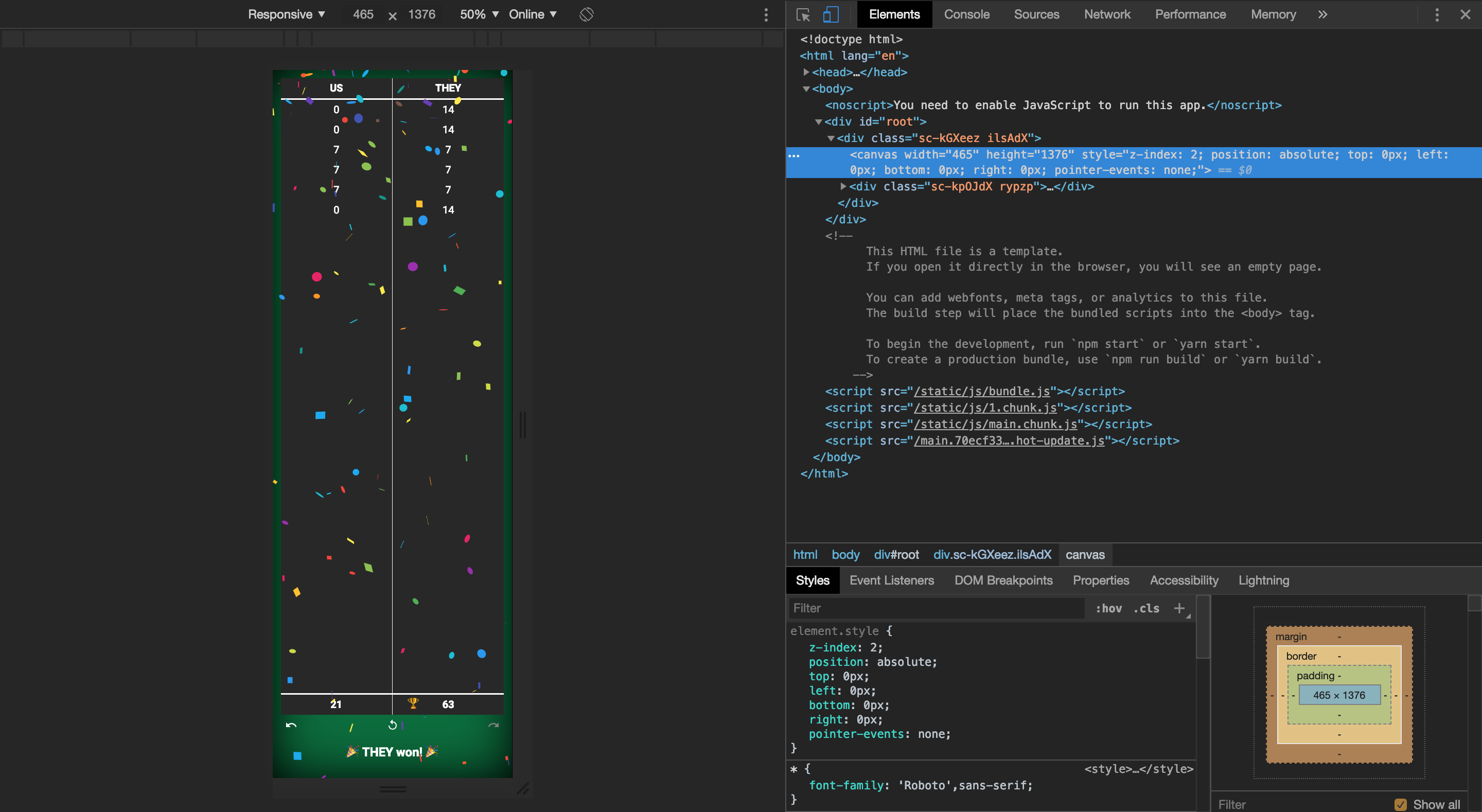Image resolution: width=1482 pixels, height=812 pixels.
Task: Toggle the .cls class editor
Action: (x=1146, y=608)
